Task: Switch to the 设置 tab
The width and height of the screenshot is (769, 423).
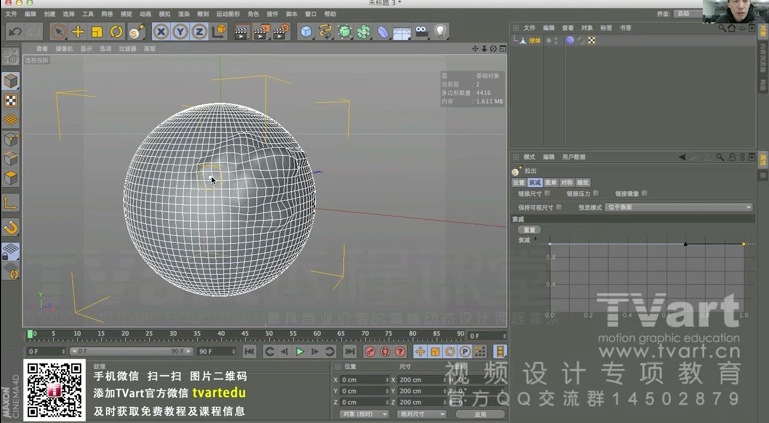Action: 519,182
